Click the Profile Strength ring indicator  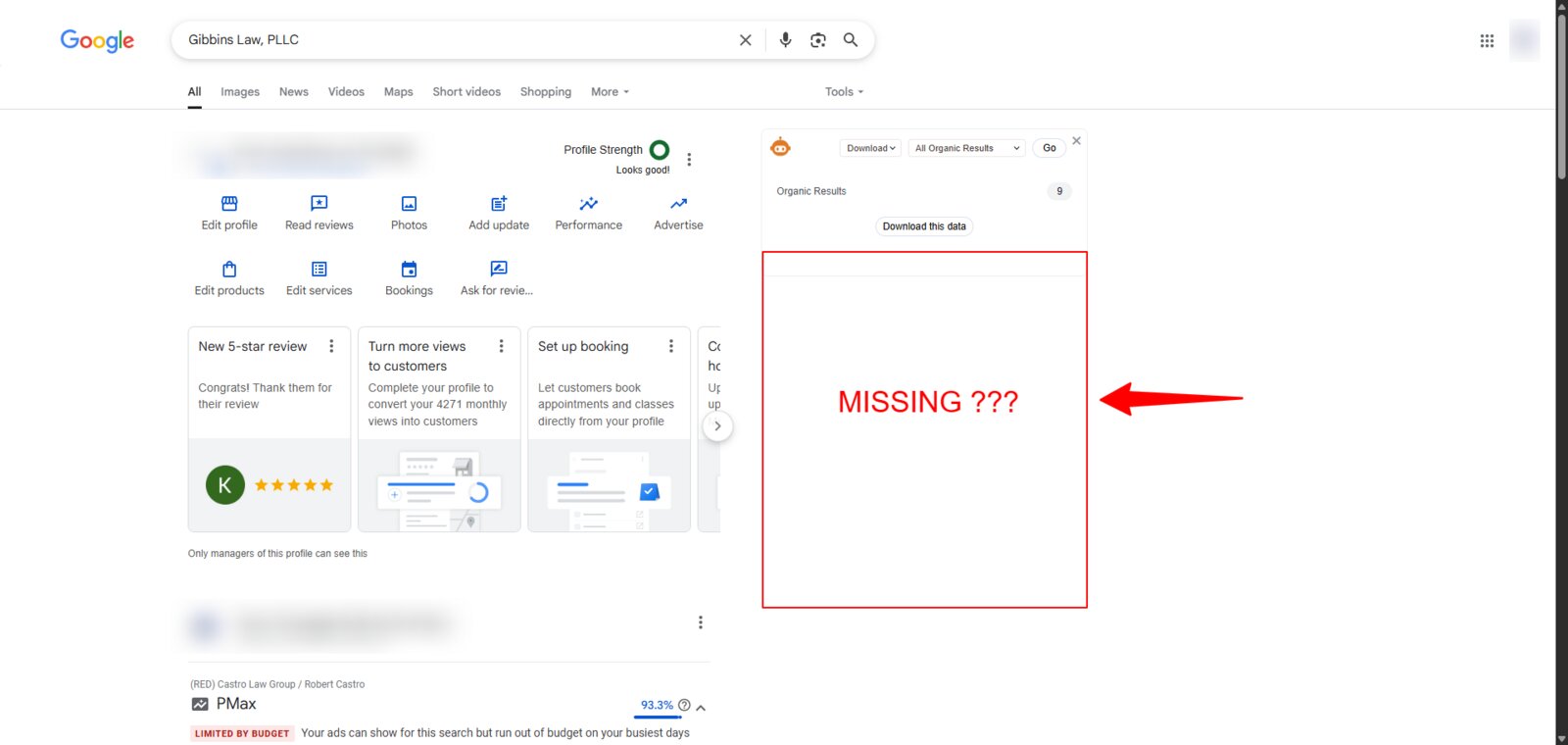(660, 150)
